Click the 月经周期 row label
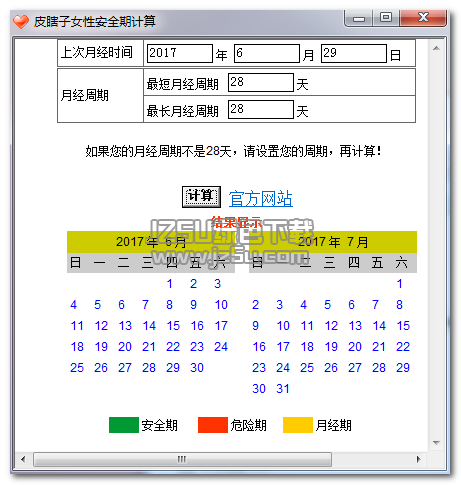This screenshot has width=461, height=485. pos(85,95)
